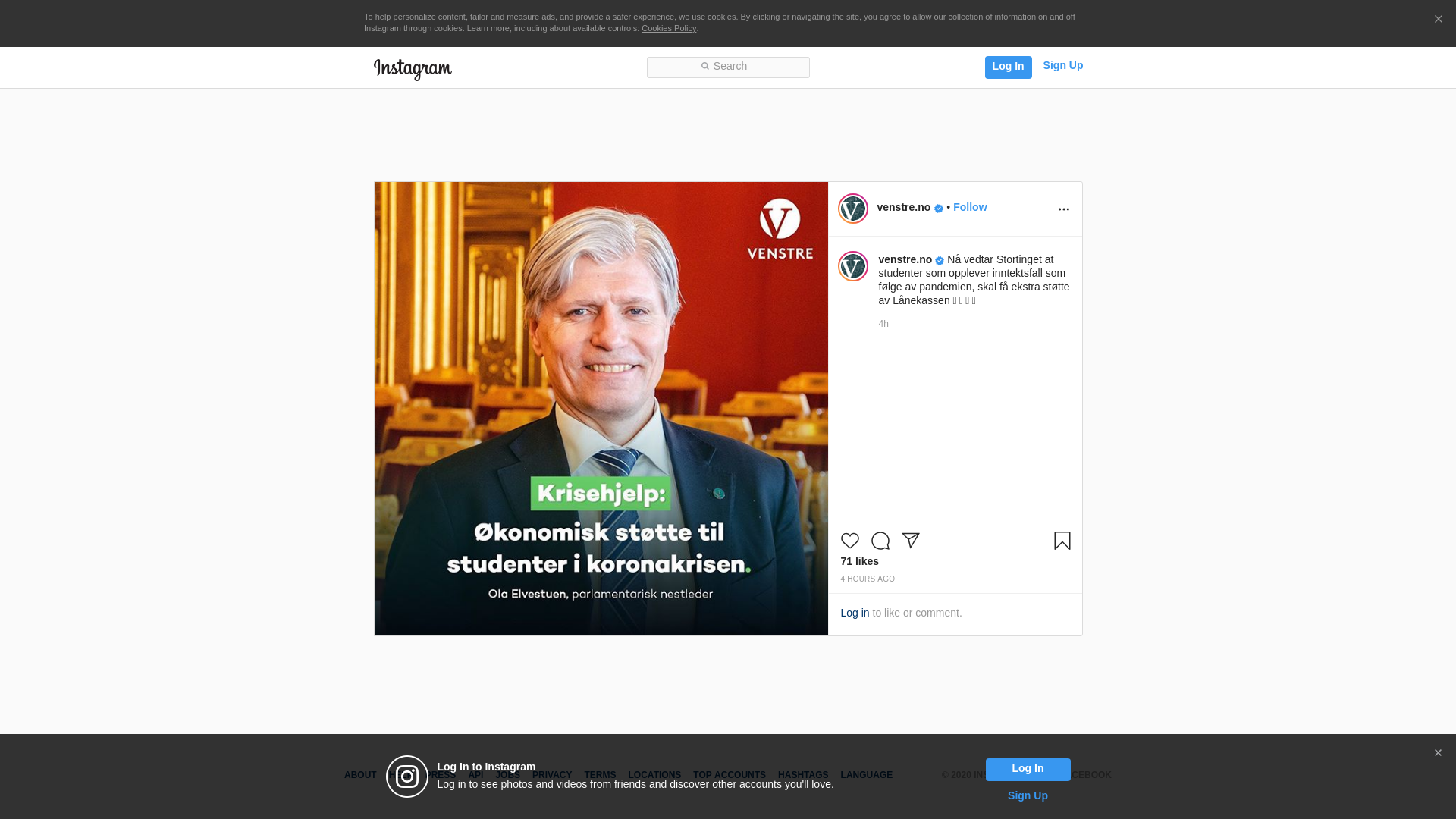Screen dimensions: 1456x819
Task: Open Sign Up link in header
Action: 1062,66
